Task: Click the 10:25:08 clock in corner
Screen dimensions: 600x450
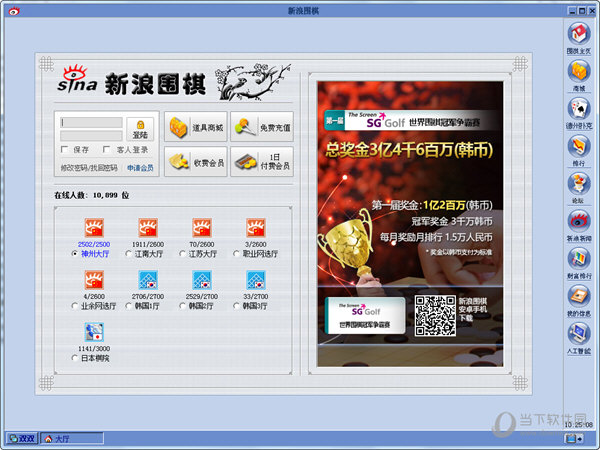Action: [579, 425]
